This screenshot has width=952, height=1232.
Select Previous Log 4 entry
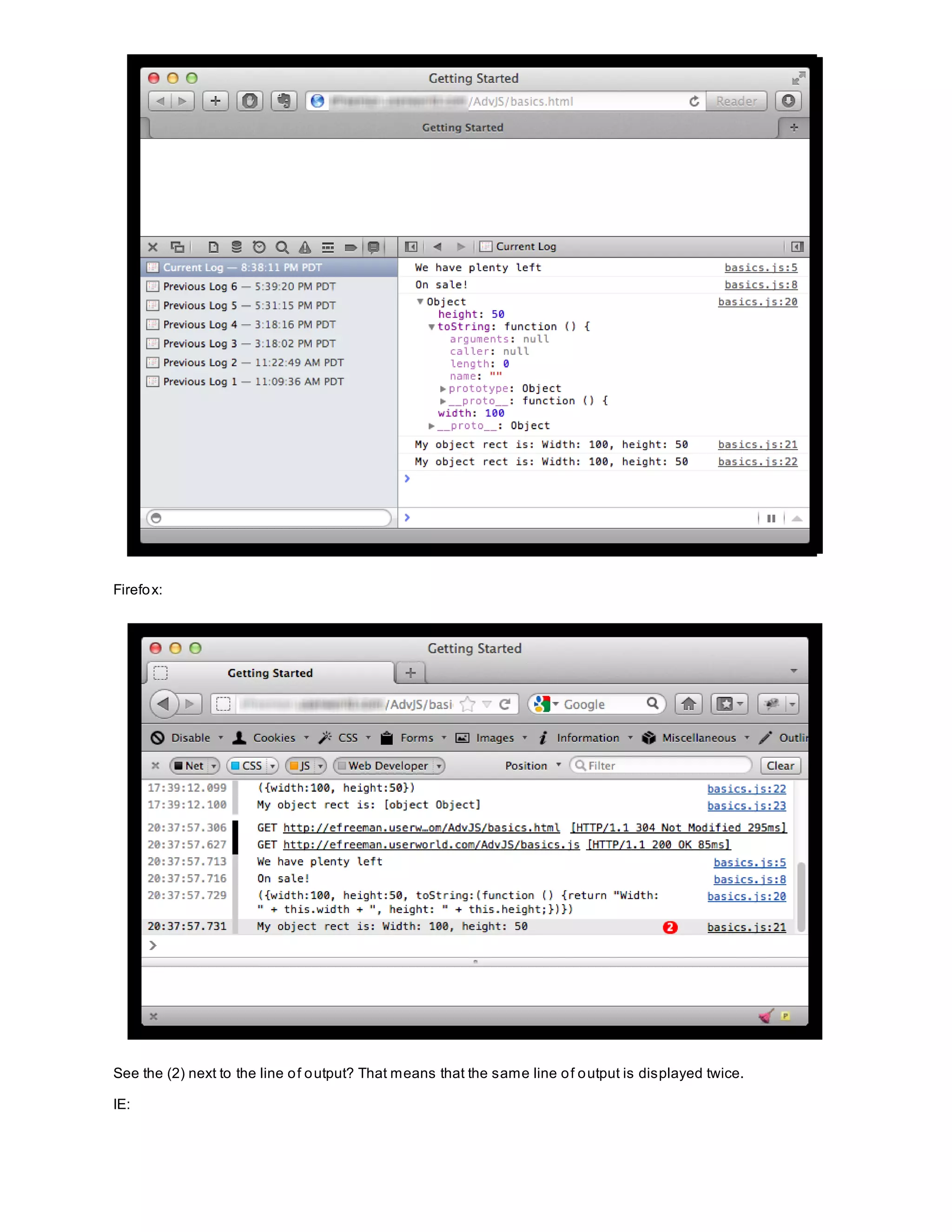click(269, 325)
